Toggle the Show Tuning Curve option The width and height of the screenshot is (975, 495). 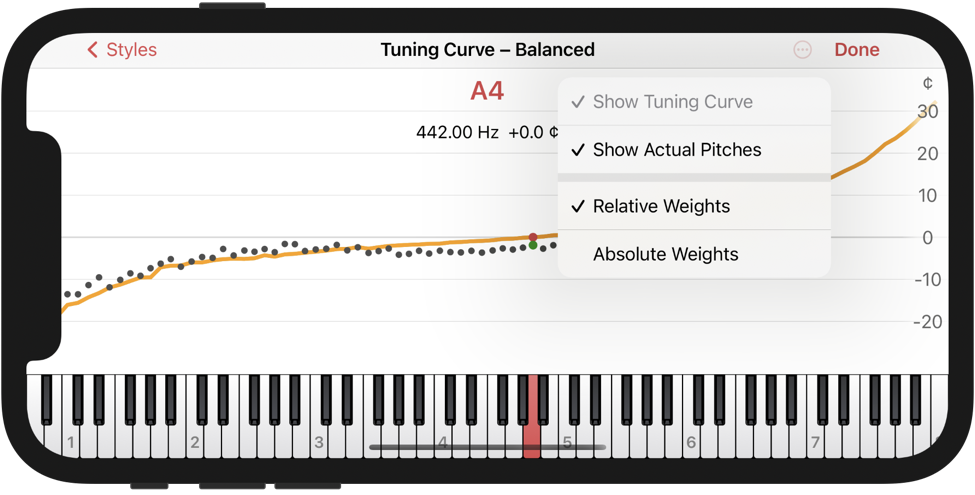coord(694,102)
